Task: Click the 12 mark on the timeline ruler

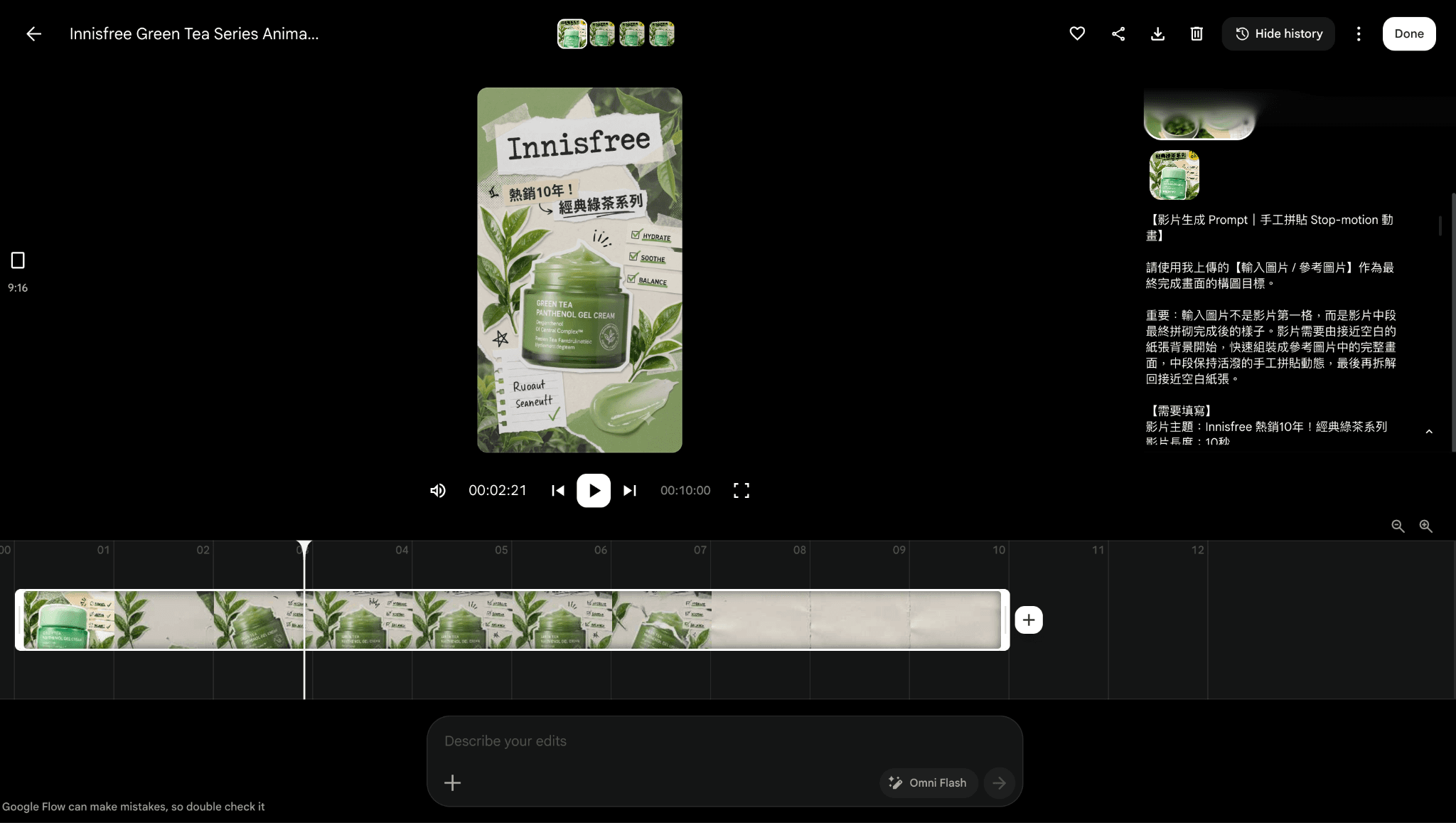Action: [x=1198, y=550]
